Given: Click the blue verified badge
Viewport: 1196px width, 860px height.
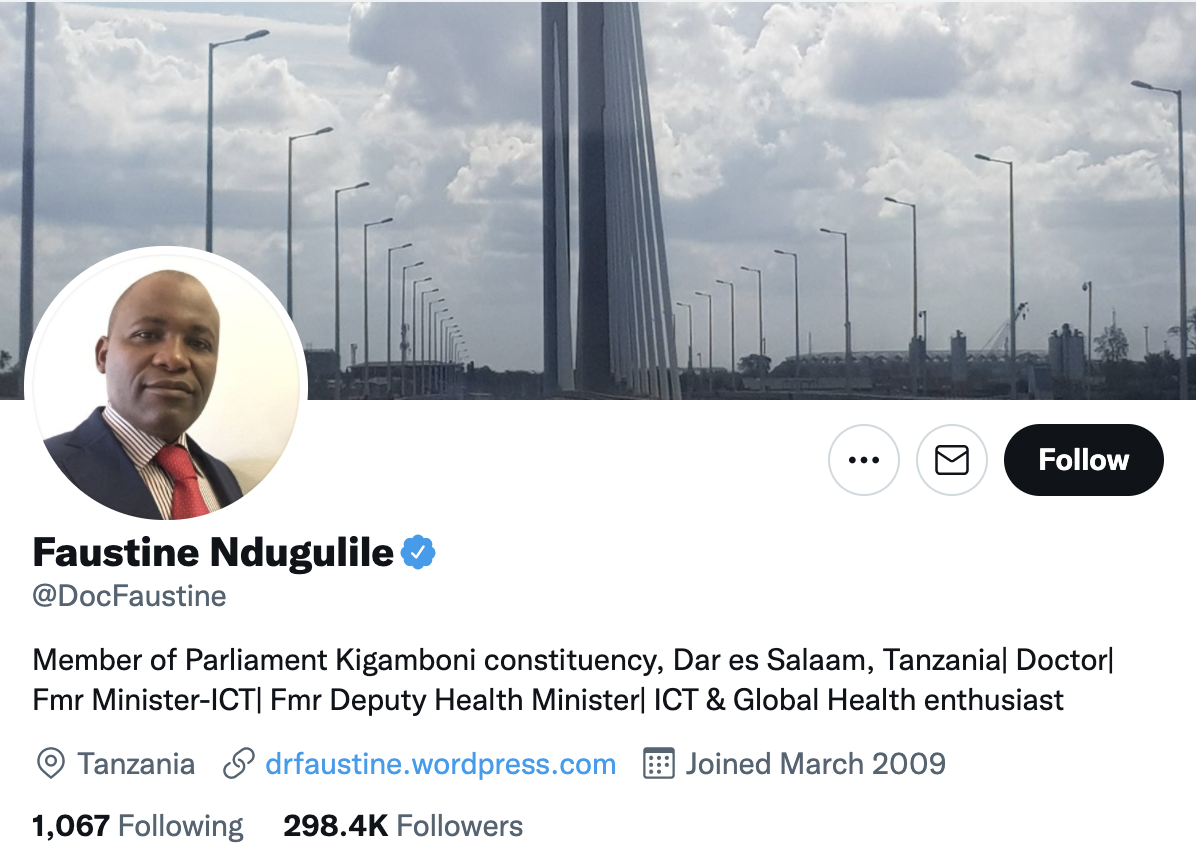Looking at the screenshot, I should [418, 552].
